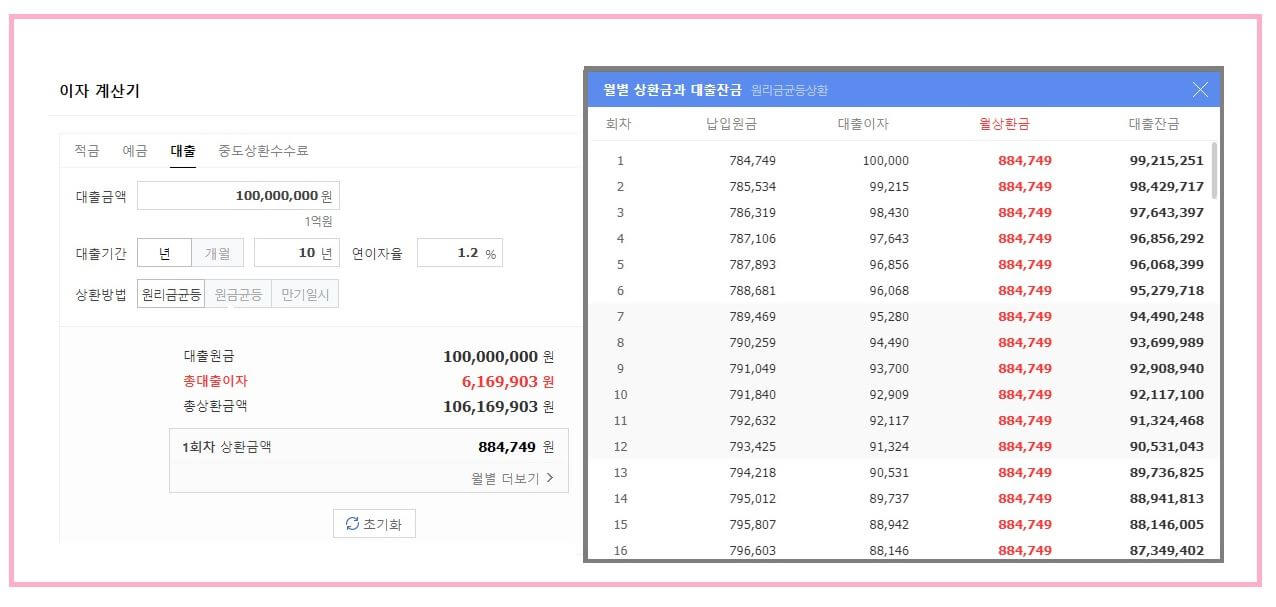Click interest 98,430 in row 3
Screen dimensions: 1276x607
[889, 212]
